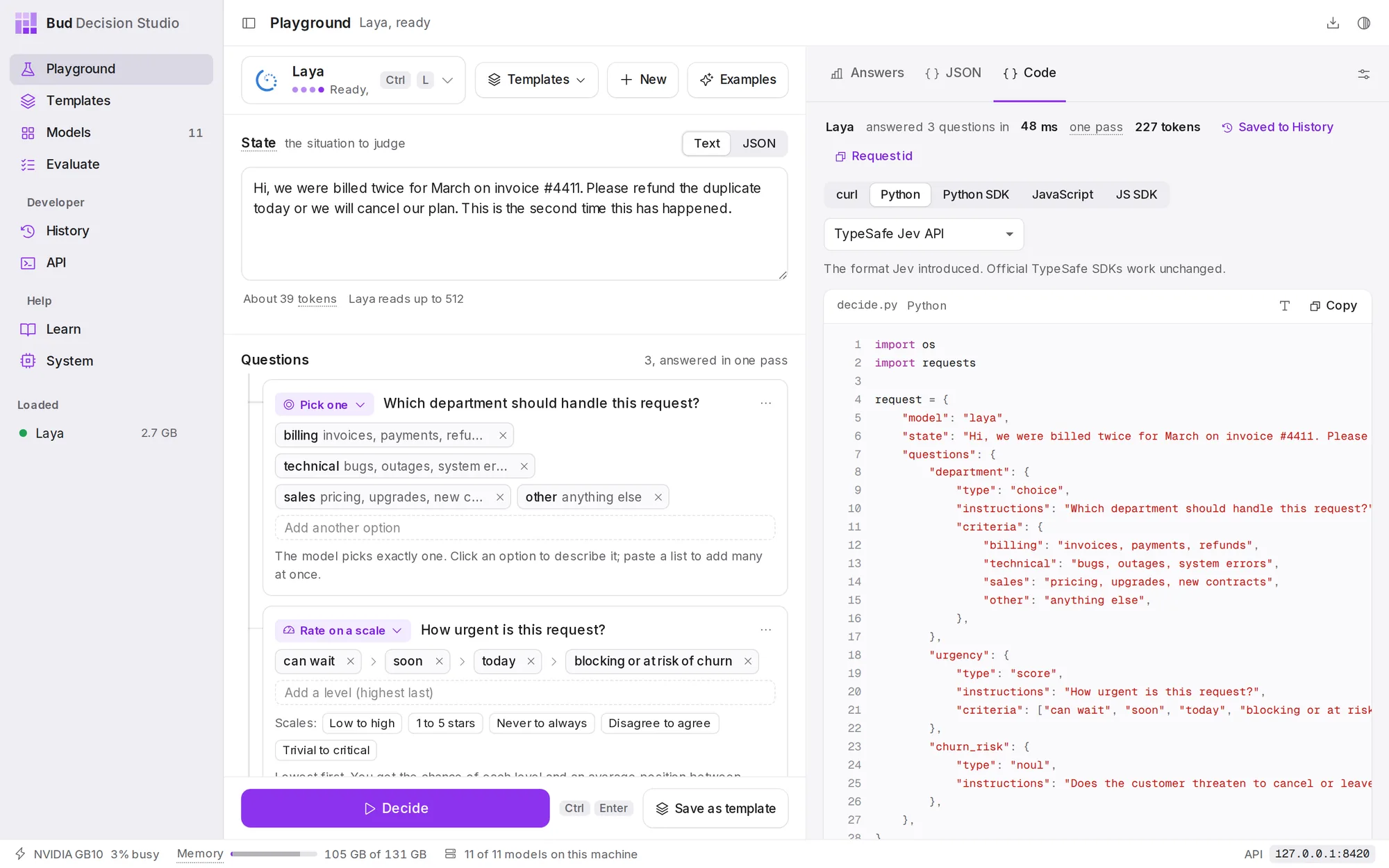
Task: Click the State text area
Action: tap(515, 224)
